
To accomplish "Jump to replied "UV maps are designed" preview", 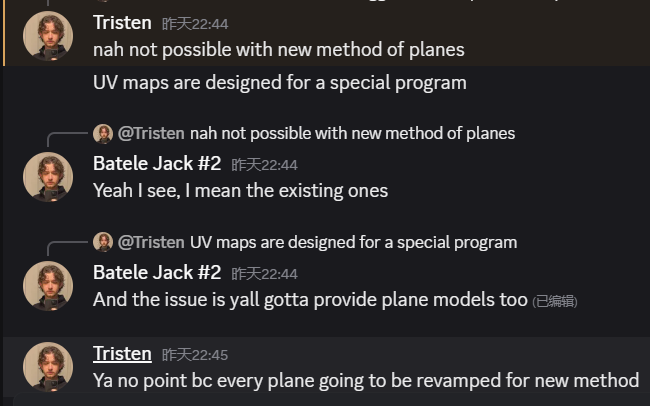I will [x=353, y=242].
